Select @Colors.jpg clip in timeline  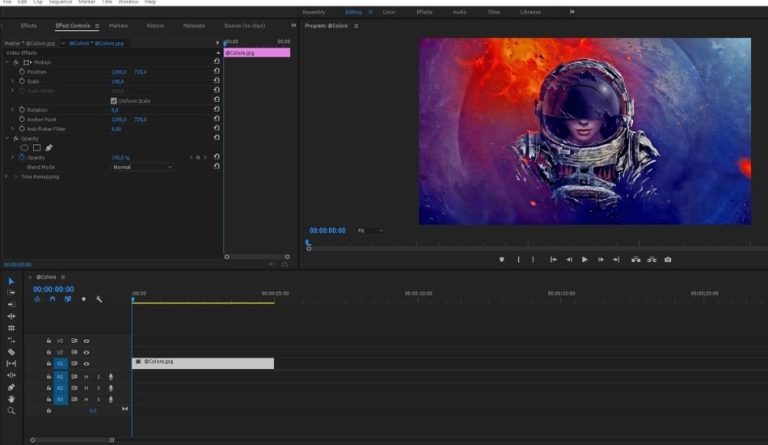(x=203, y=363)
